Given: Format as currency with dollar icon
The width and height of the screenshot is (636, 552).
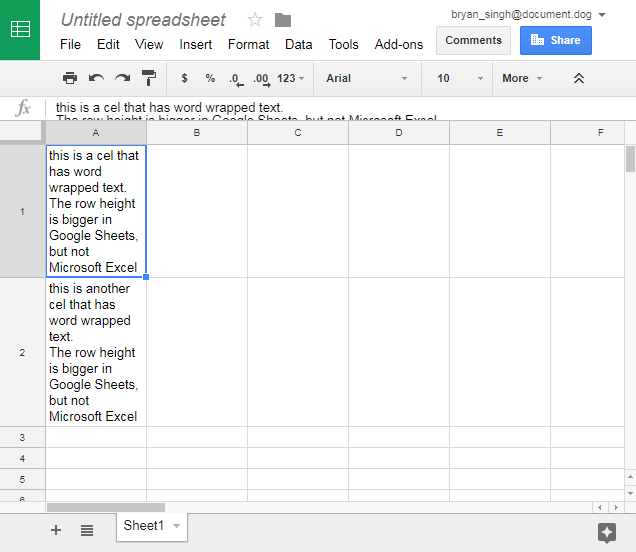Looking at the screenshot, I should [x=184, y=78].
